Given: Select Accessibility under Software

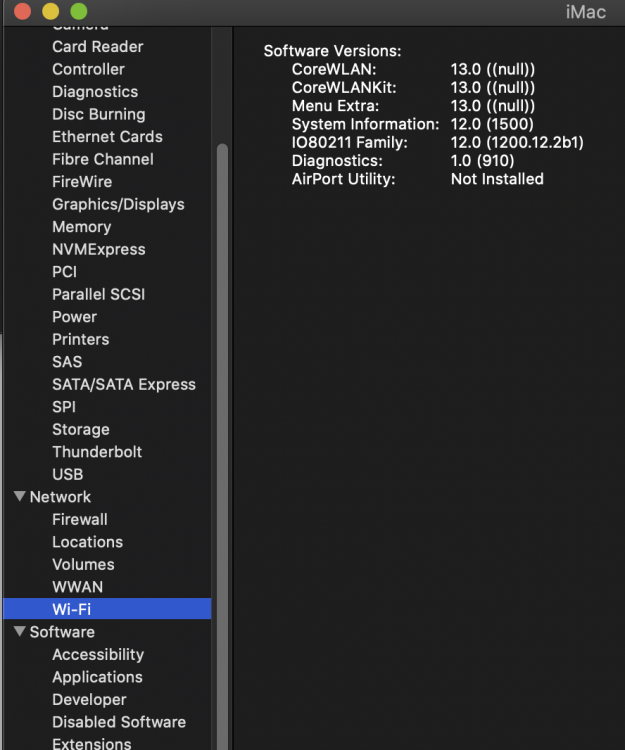Looking at the screenshot, I should pos(98,654).
